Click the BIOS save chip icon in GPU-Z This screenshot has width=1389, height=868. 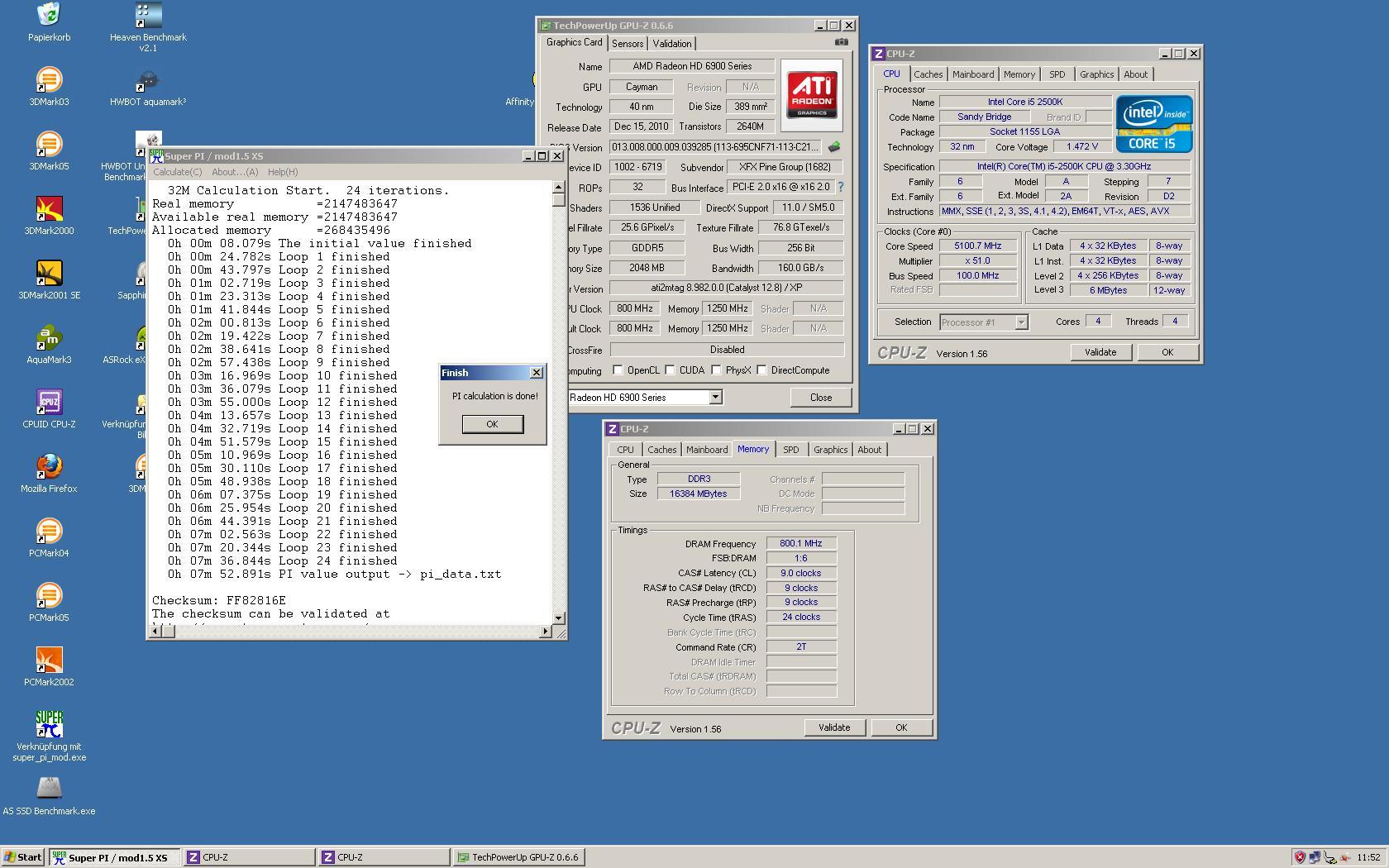834,147
